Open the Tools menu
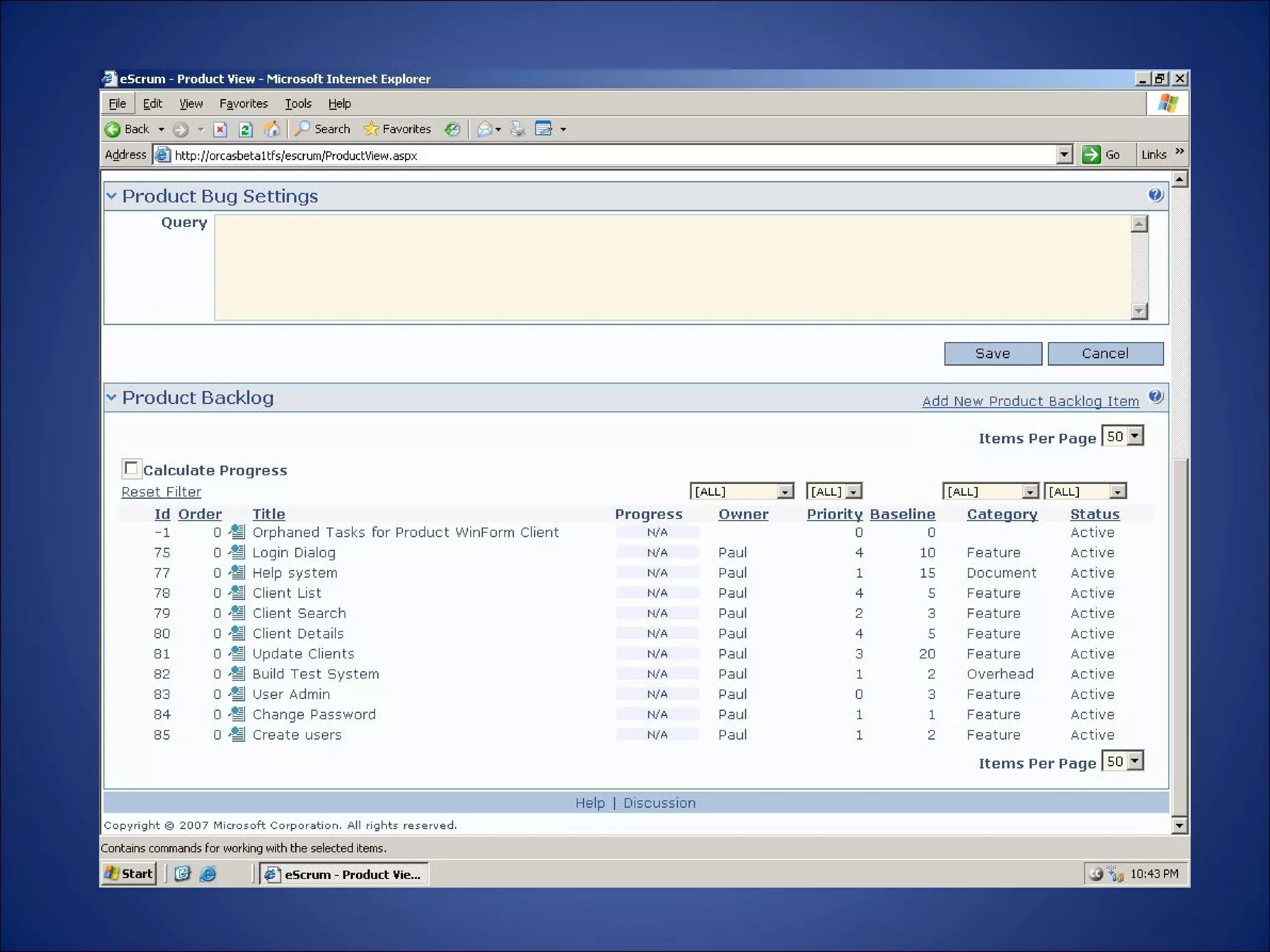 pos(298,104)
